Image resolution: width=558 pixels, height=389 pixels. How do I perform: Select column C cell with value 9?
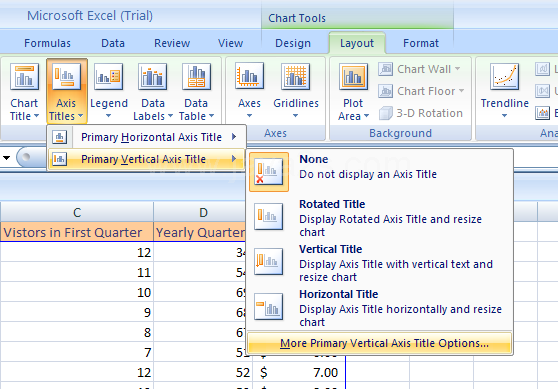click(77, 312)
